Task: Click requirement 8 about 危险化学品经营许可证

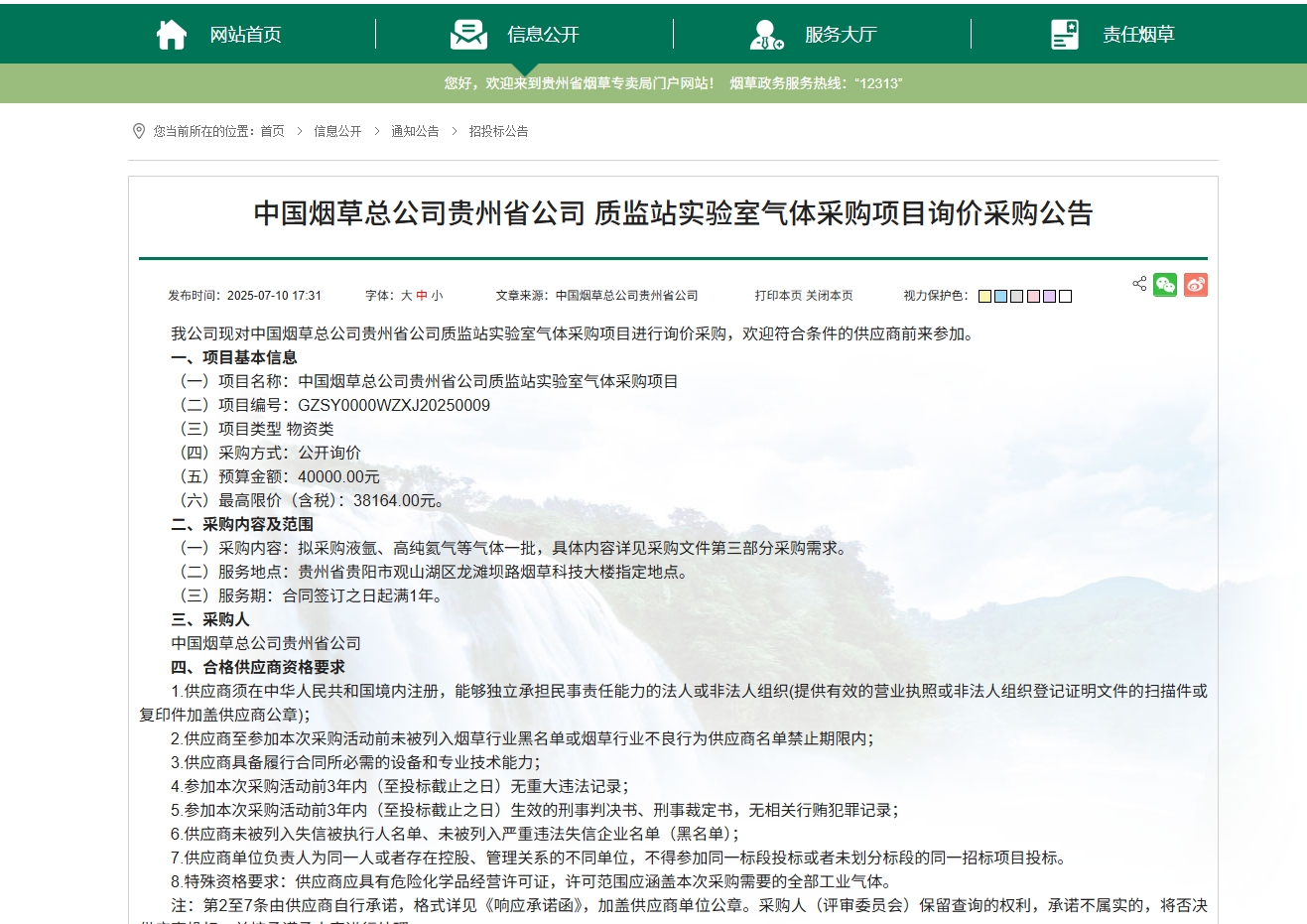Action: tap(531, 881)
